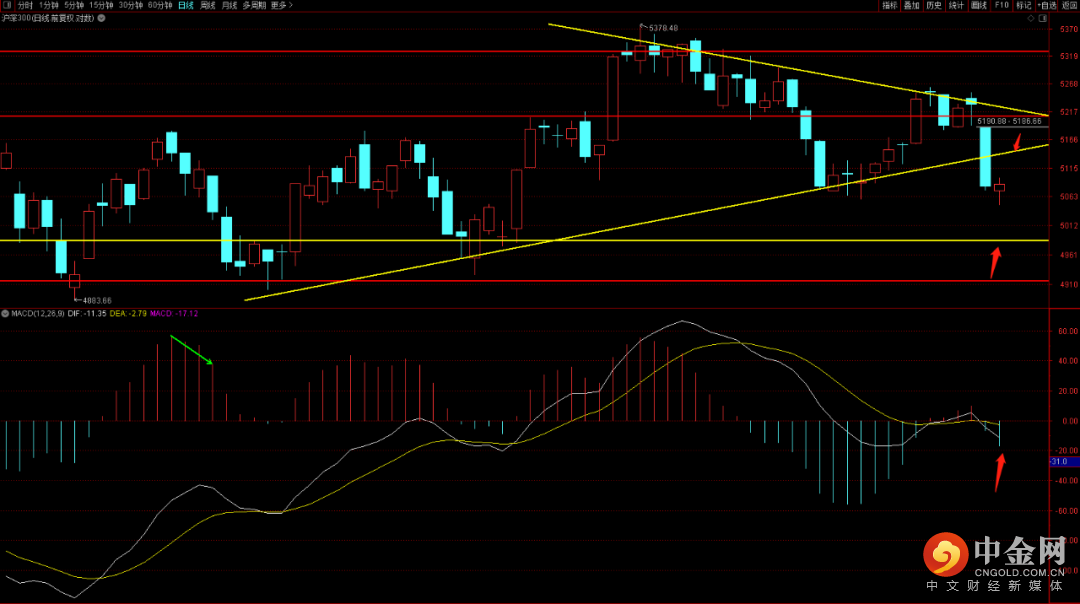Switch to the 分时 intraday tab
Viewport: 1080px width, 604px height.
point(25,5)
